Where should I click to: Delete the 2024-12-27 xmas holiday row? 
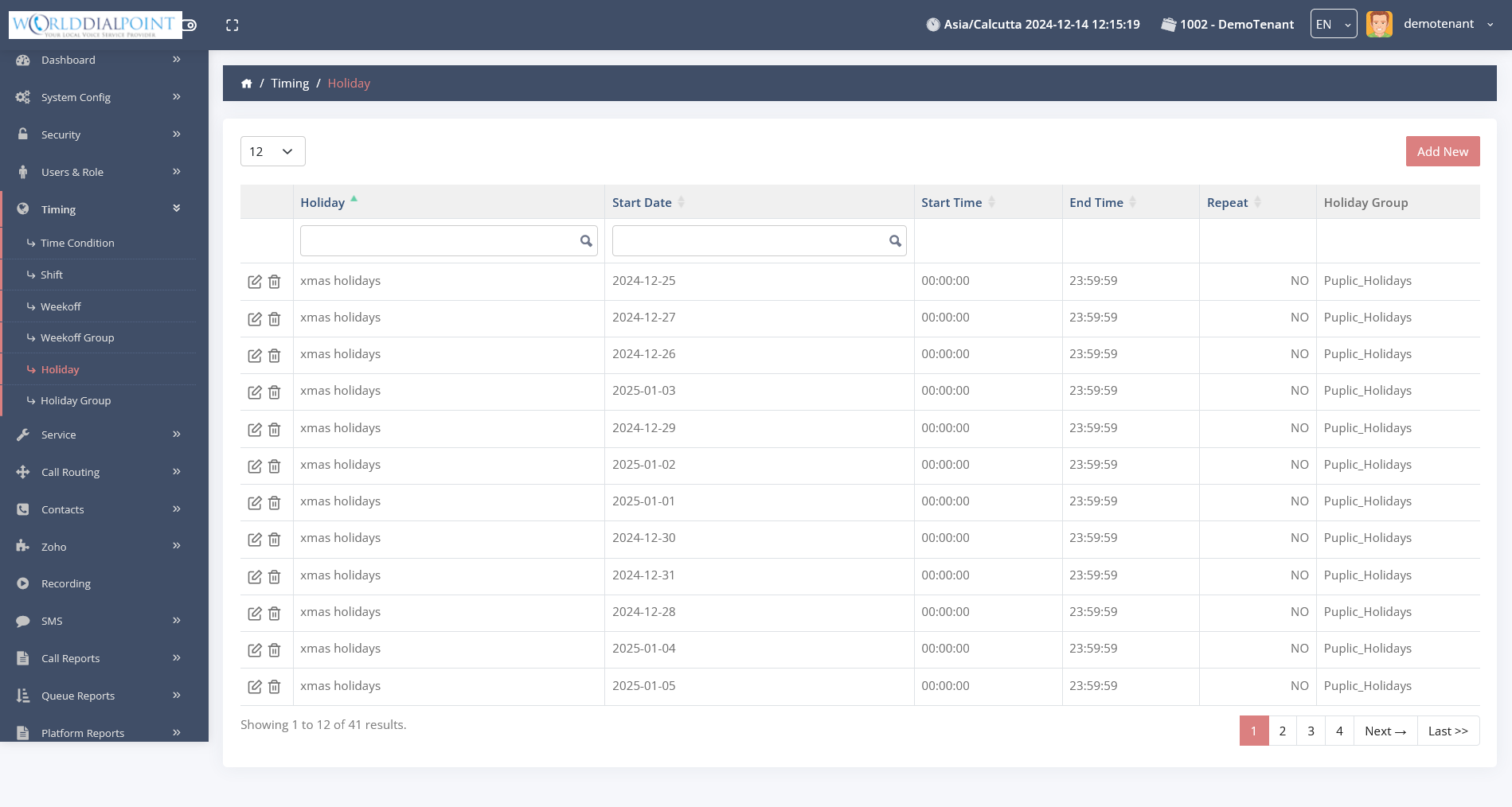coord(274,319)
